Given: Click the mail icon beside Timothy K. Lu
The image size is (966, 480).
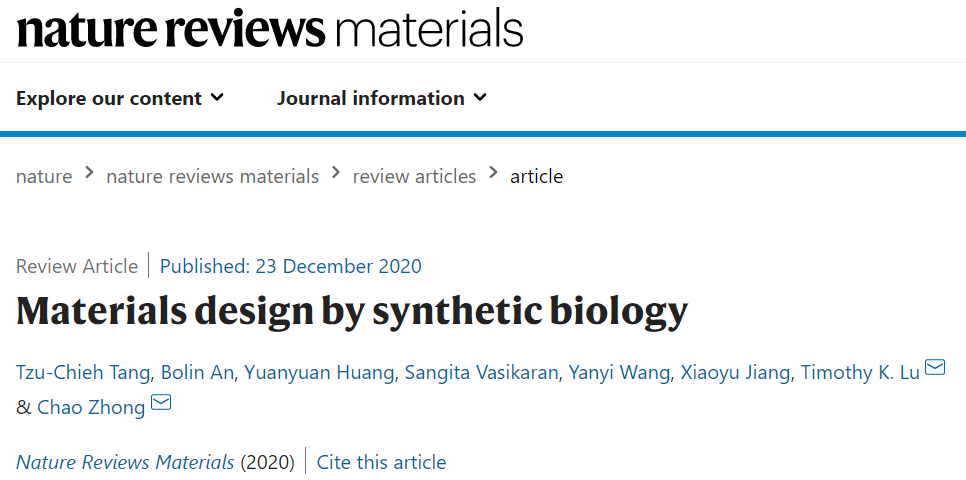Looking at the screenshot, I should 935,367.
